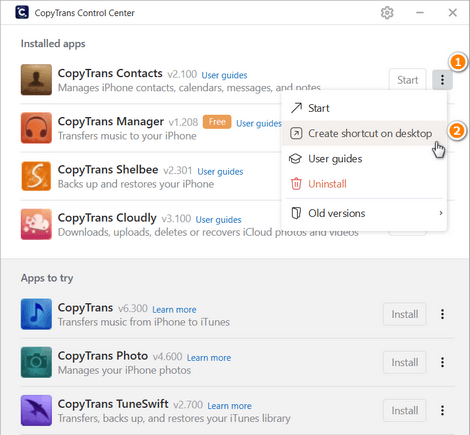
Task: Open Learn more link for CopyTrans Photo
Action: click(x=209, y=358)
